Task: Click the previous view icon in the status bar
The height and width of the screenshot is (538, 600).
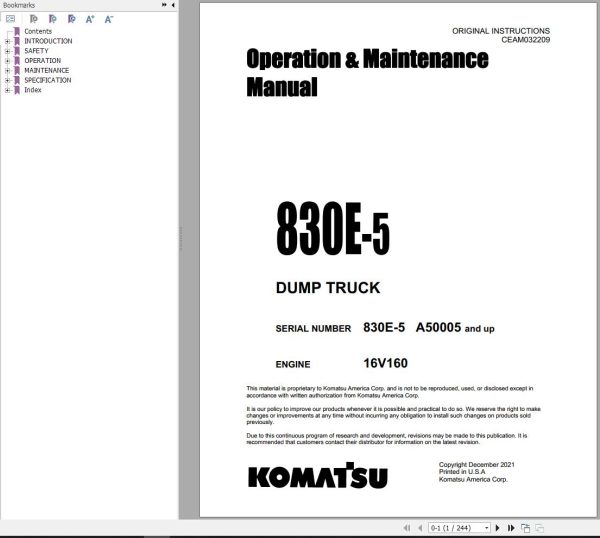Action: 525,528
